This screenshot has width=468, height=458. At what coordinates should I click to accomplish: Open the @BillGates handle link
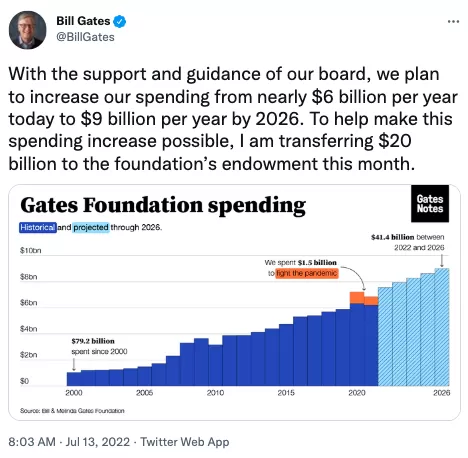click(x=85, y=37)
